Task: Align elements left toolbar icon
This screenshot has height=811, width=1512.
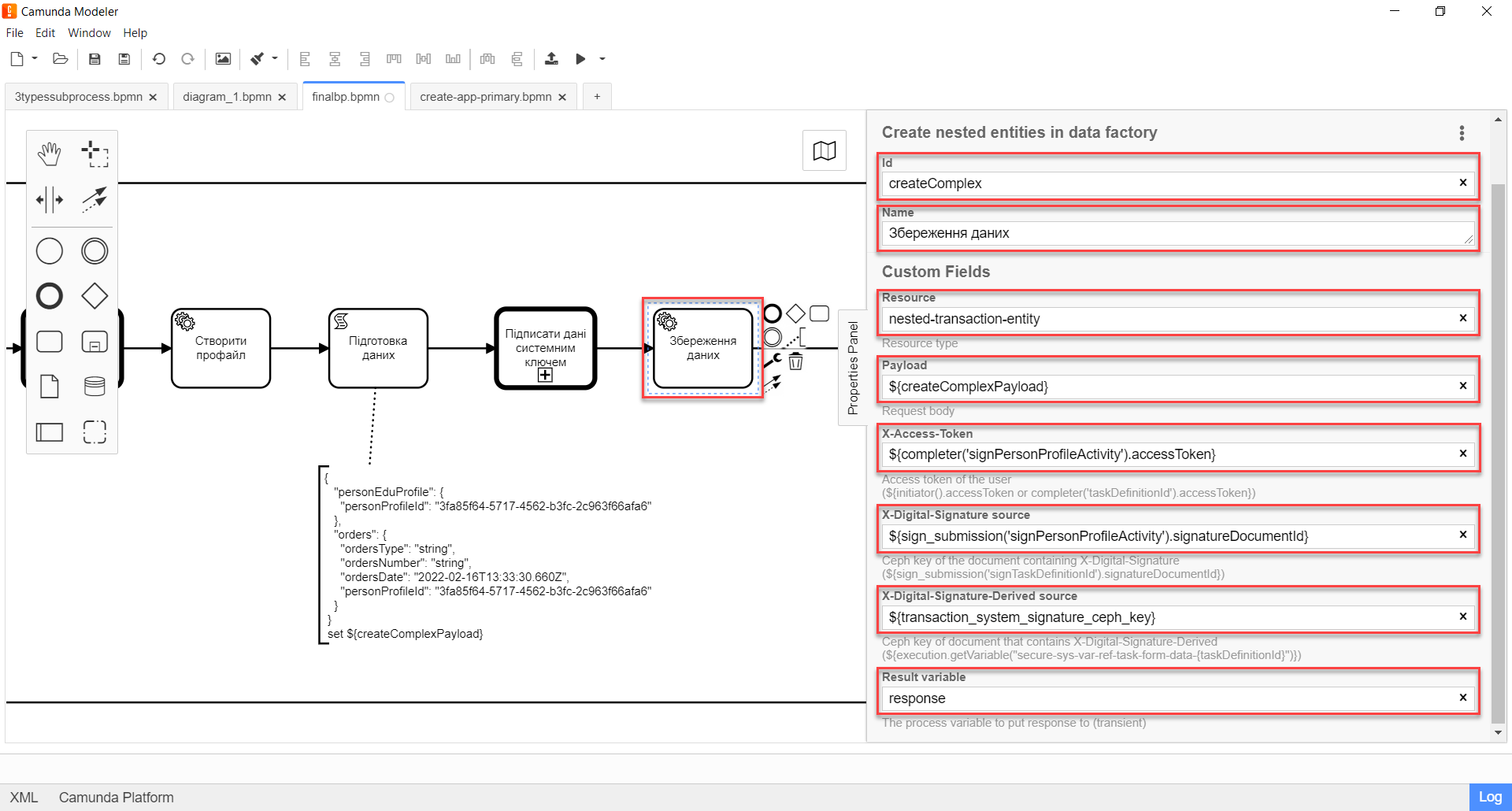Action: click(x=305, y=59)
